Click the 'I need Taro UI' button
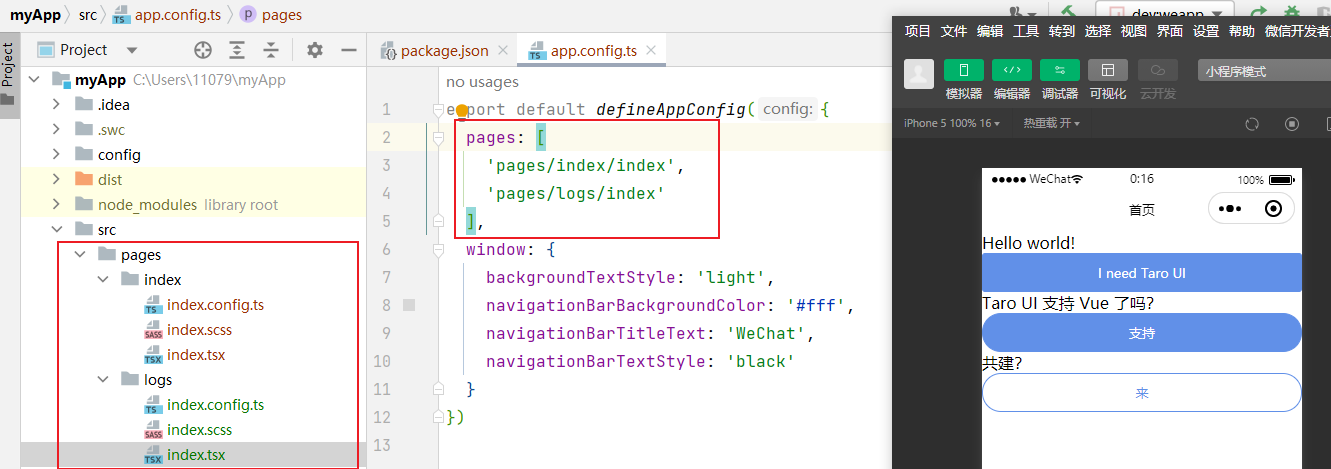Image resolution: width=1331 pixels, height=469 pixels. pyautogui.click(x=1141, y=273)
